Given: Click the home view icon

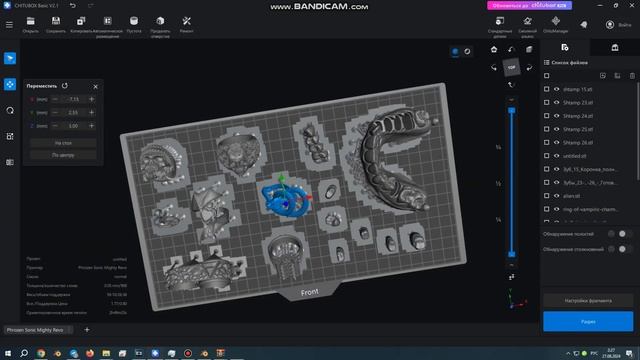Looking at the screenshot, I should (x=494, y=49).
